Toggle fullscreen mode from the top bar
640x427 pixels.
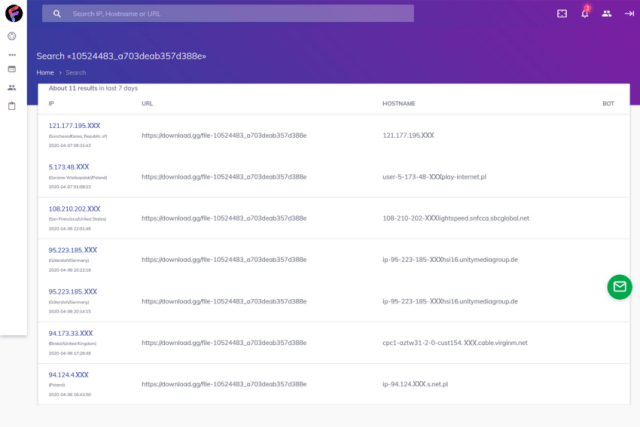click(x=562, y=14)
